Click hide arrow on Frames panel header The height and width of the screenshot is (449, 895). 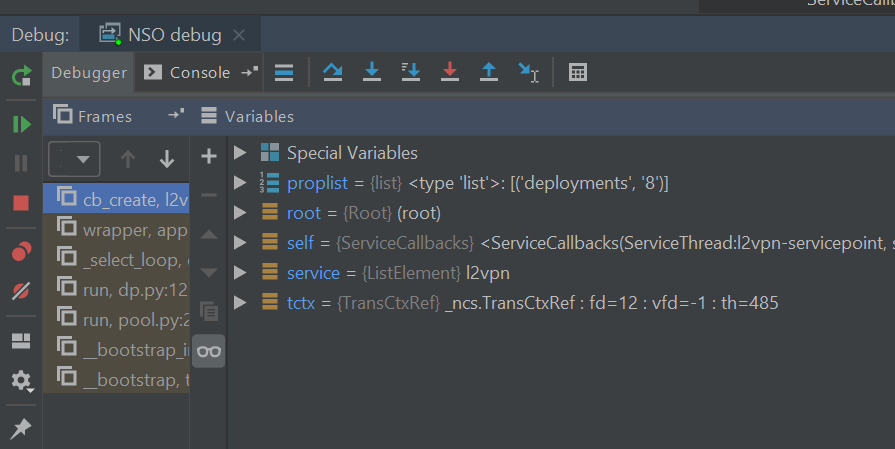point(176,115)
